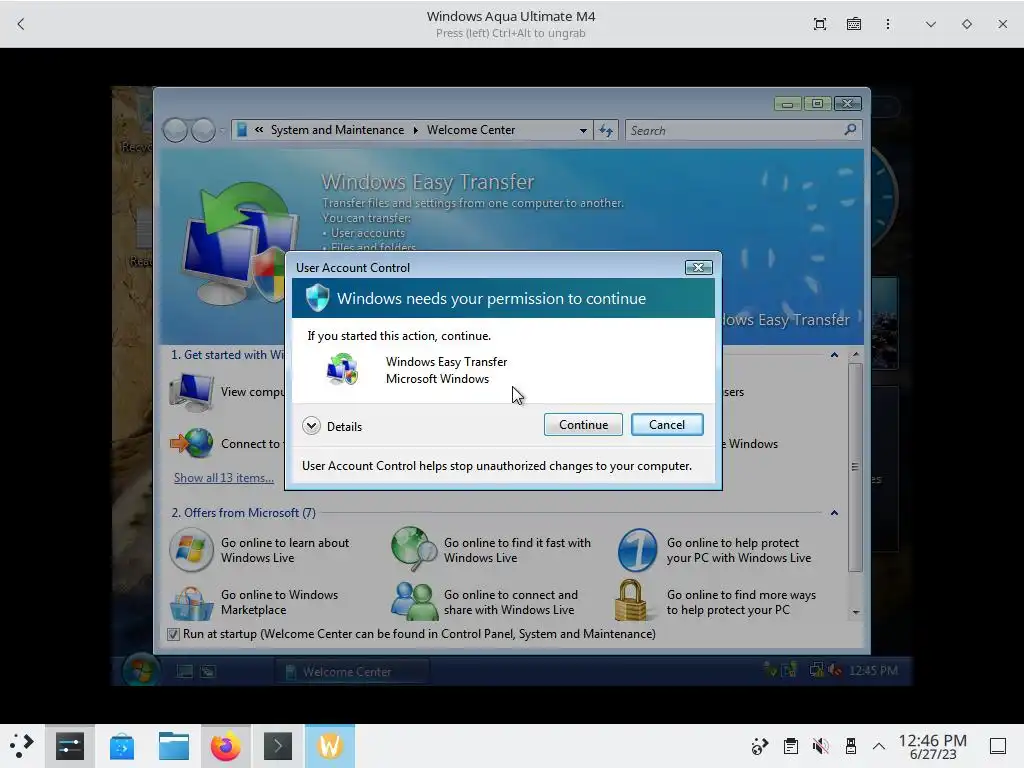Click Connect to the Internet globe icon
1024x768 pixels.
click(x=192, y=443)
